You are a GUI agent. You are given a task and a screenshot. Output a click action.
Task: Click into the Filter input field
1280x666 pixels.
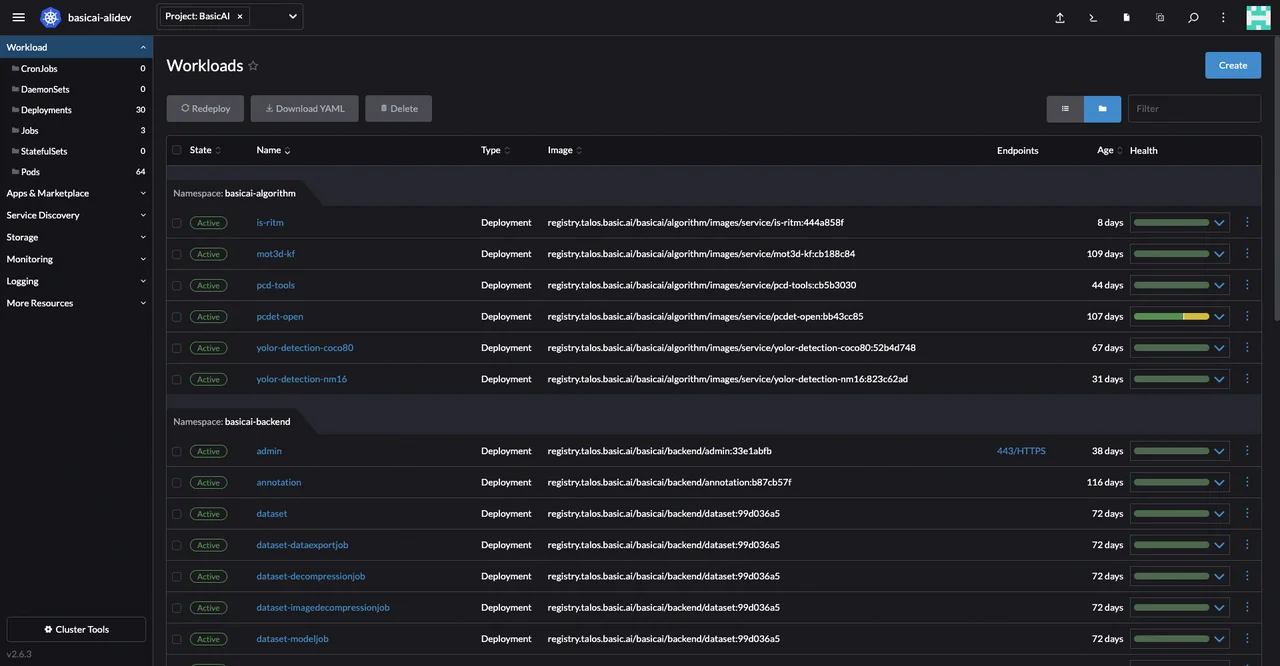tap(1193, 109)
